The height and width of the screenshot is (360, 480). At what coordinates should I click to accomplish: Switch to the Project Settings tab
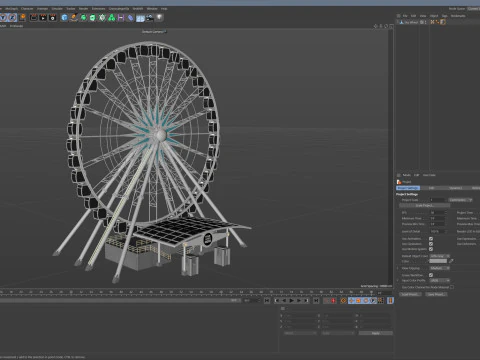pyautogui.click(x=408, y=188)
